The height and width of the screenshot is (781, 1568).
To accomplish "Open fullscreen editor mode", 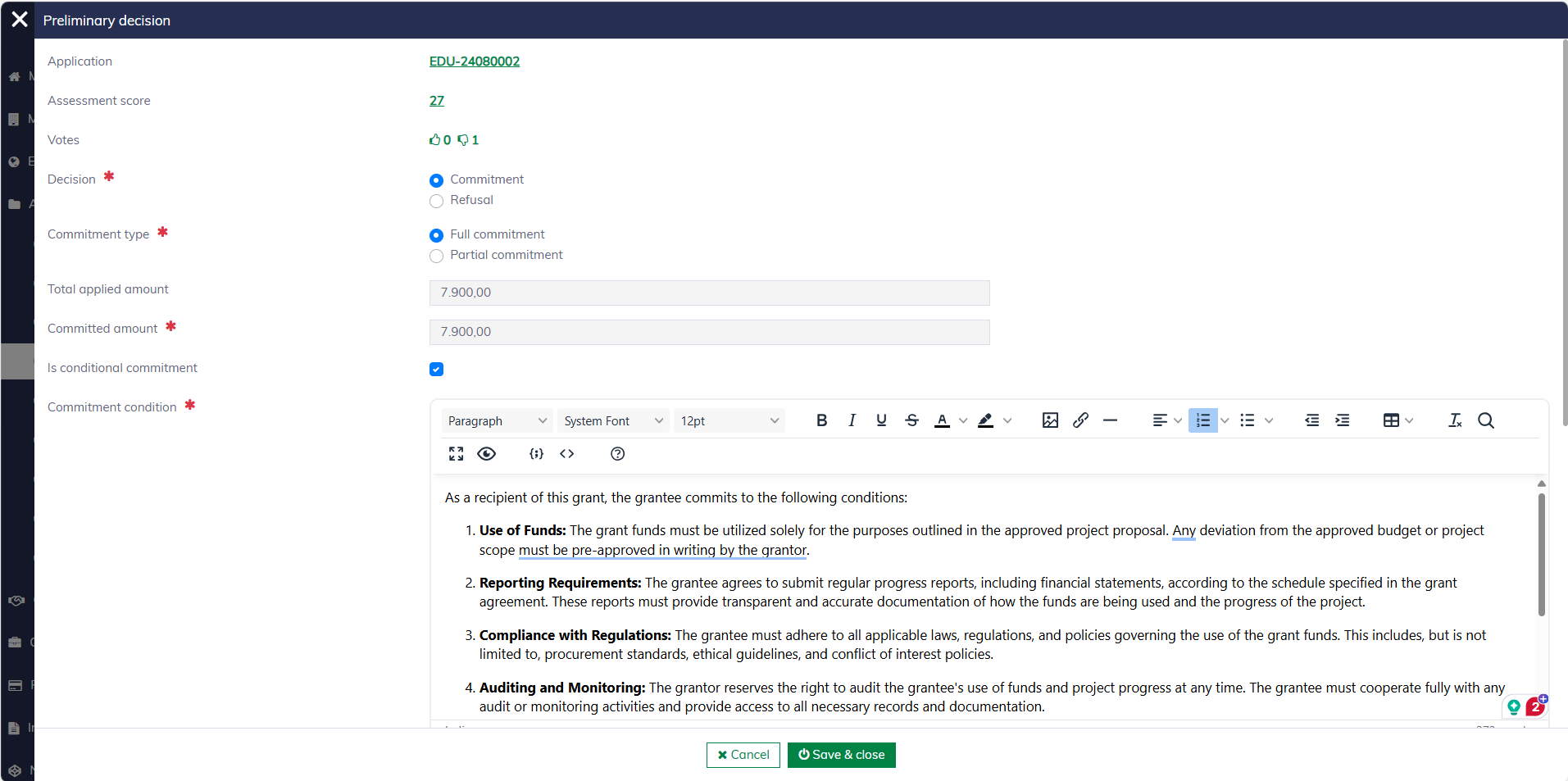I will [x=457, y=454].
